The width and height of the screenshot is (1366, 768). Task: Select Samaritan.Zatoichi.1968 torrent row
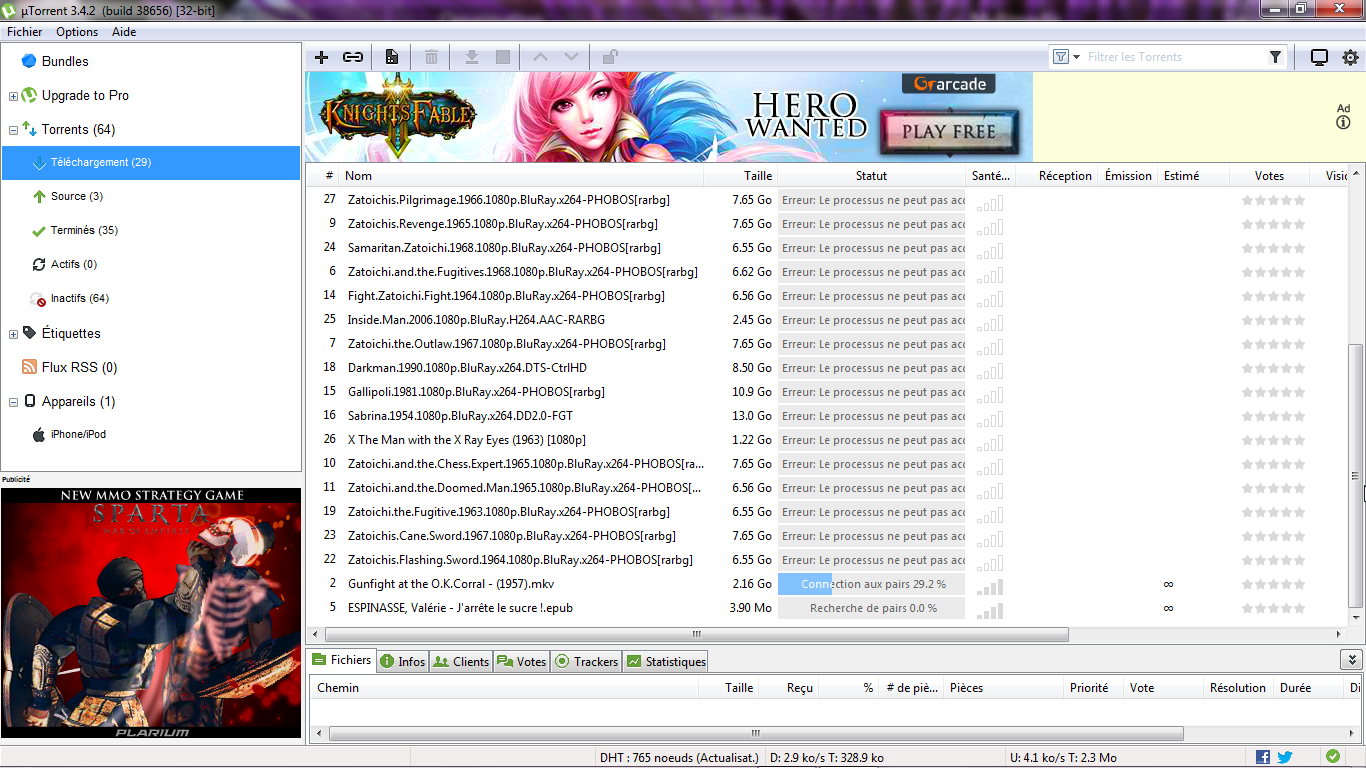(x=827, y=248)
